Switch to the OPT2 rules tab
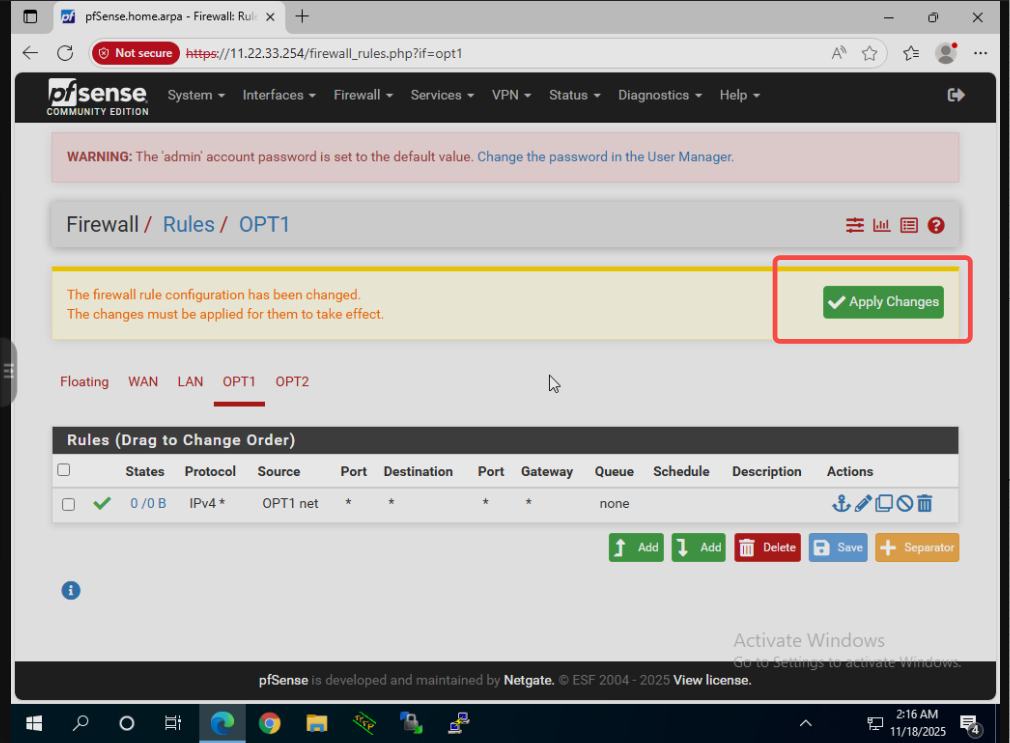The width and height of the screenshot is (1010, 743). point(292,381)
